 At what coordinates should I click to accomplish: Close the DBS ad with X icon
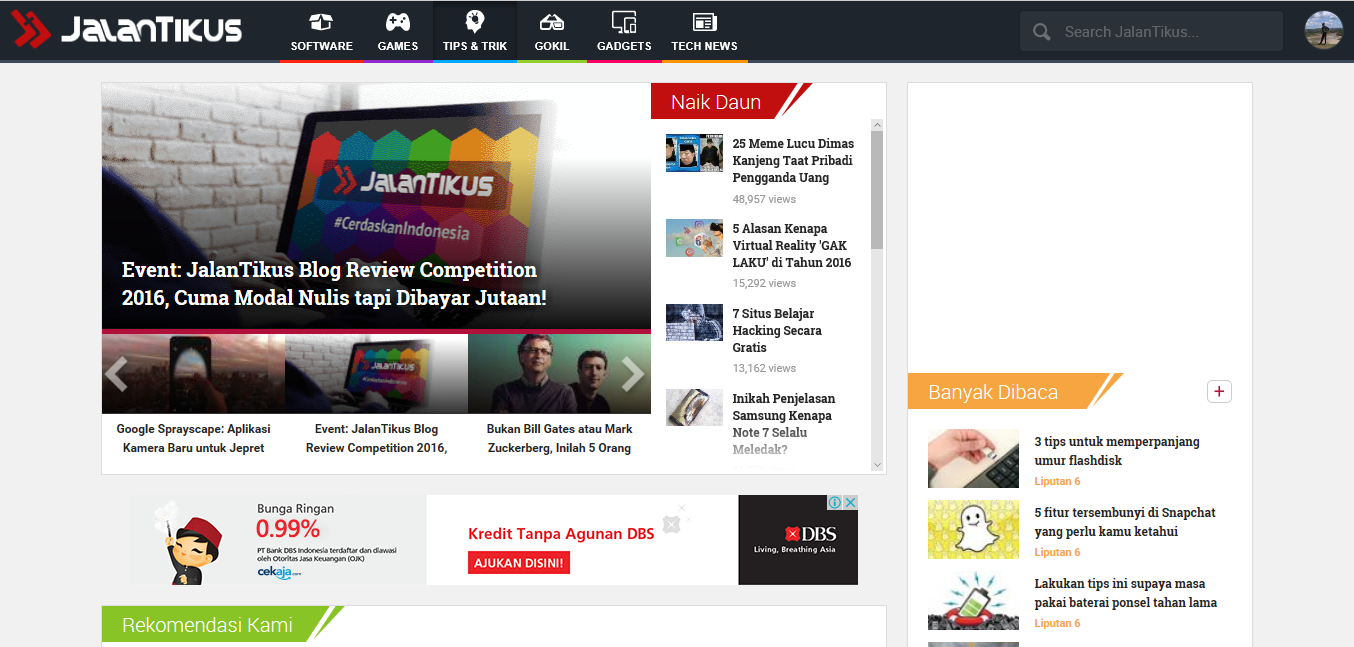click(853, 502)
